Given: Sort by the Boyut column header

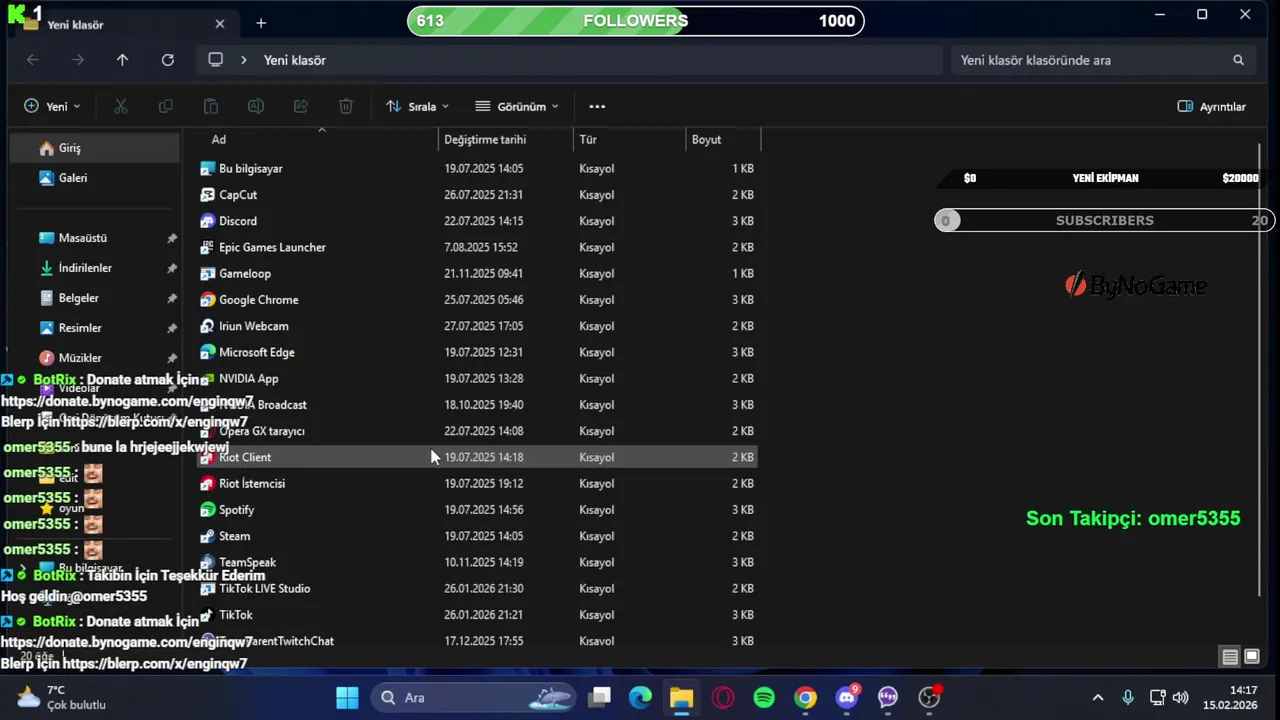Looking at the screenshot, I should (723, 139).
